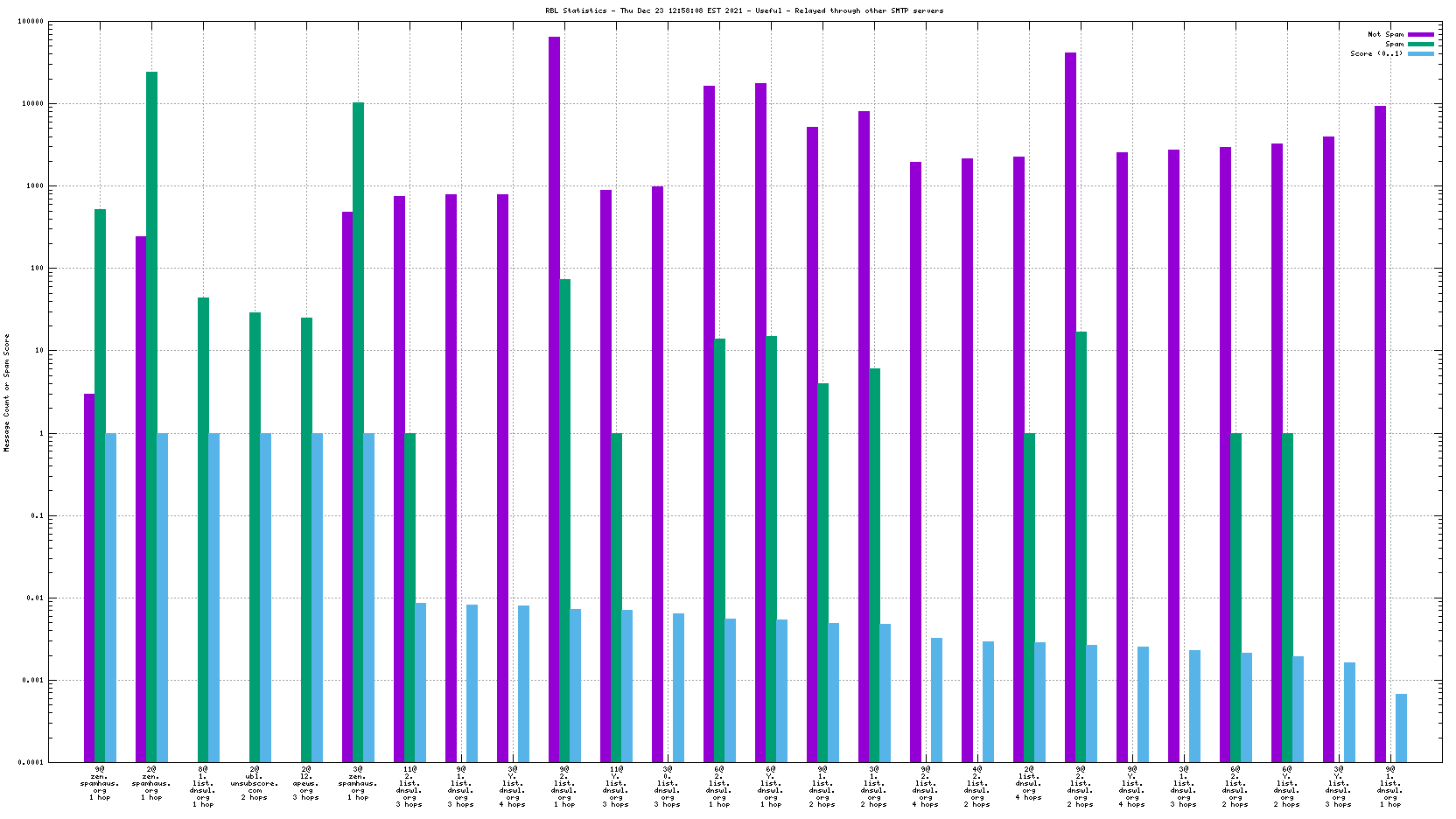Viewport: 1456px width, 819px height.
Task: Click the rightmost purple Not Spam bar
Action: pos(1380,433)
